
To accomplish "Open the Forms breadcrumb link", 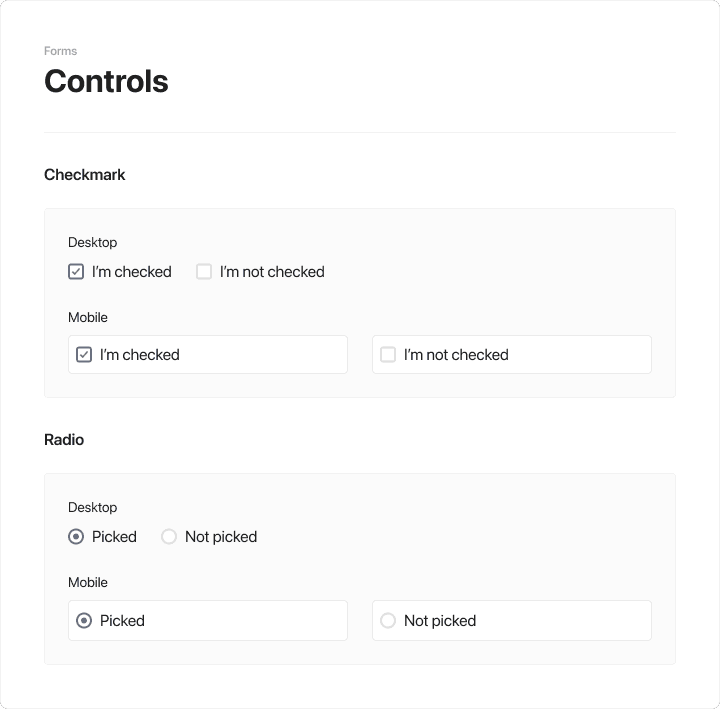I will pyautogui.click(x=60, y=51).
